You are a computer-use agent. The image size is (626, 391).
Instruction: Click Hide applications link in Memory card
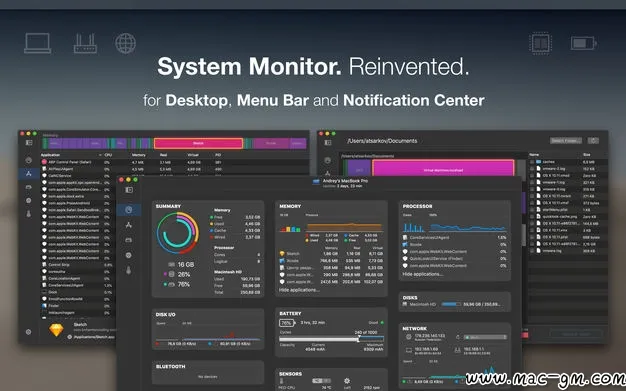[299, 290]
